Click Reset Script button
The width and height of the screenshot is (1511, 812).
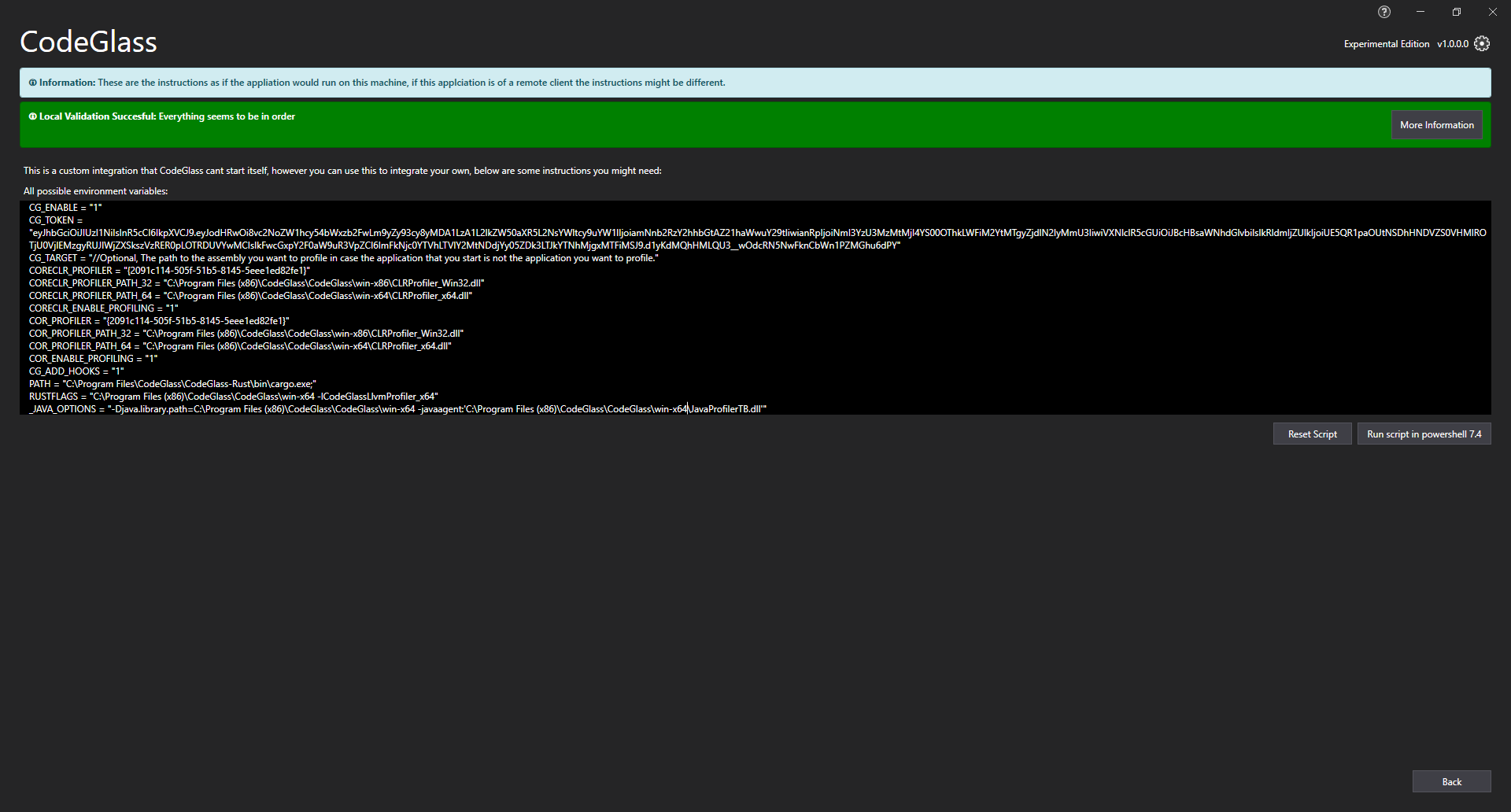coord(1312,434)
